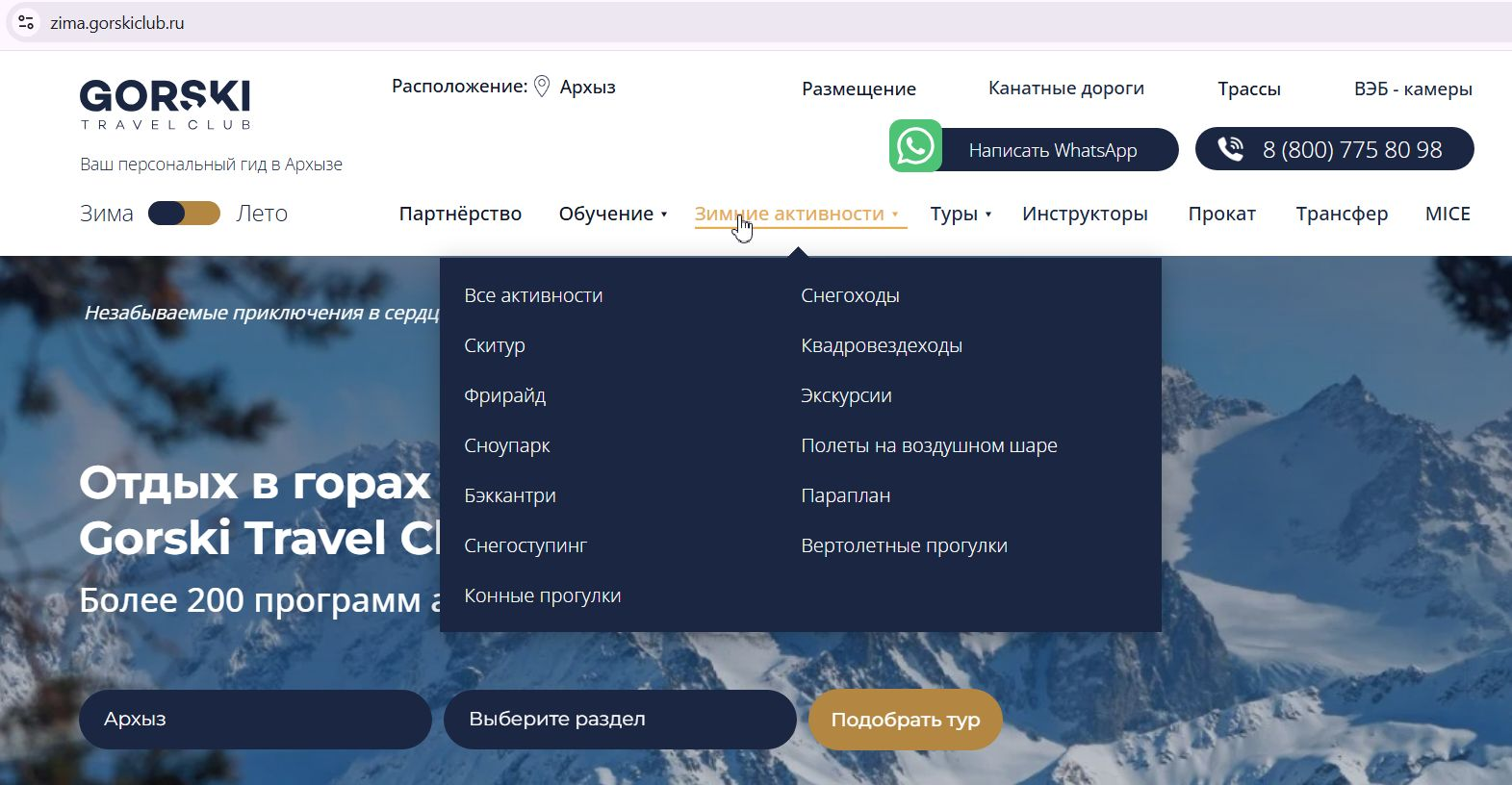Call the 8 (800) 775 80 98 number

point(1335,149)
